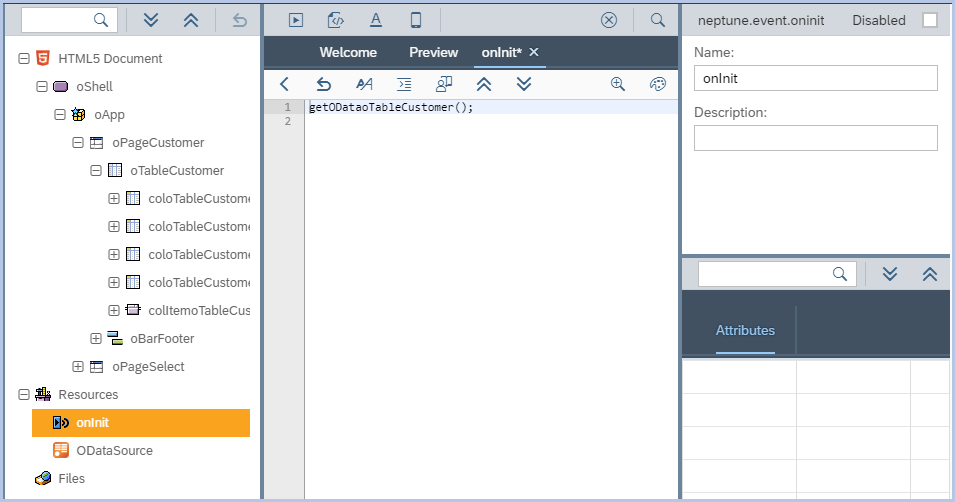Toggle the Disabled checkbox

coord(930,20)
